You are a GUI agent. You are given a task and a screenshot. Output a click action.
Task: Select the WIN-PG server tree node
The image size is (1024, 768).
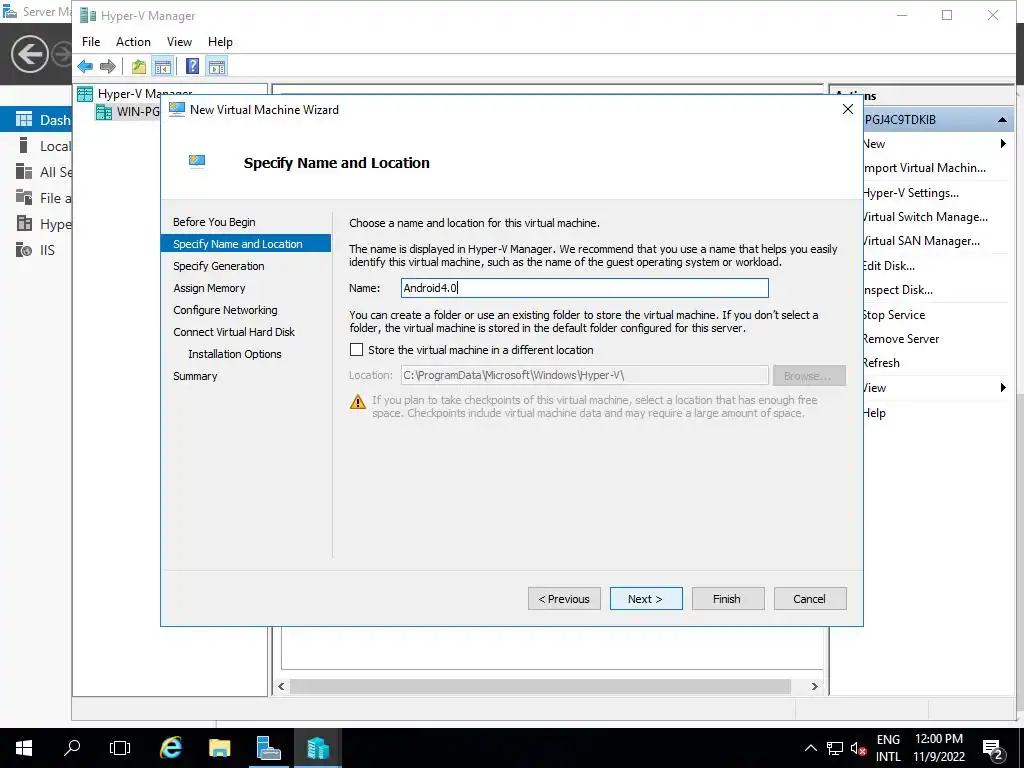click(x=128, y=112)
